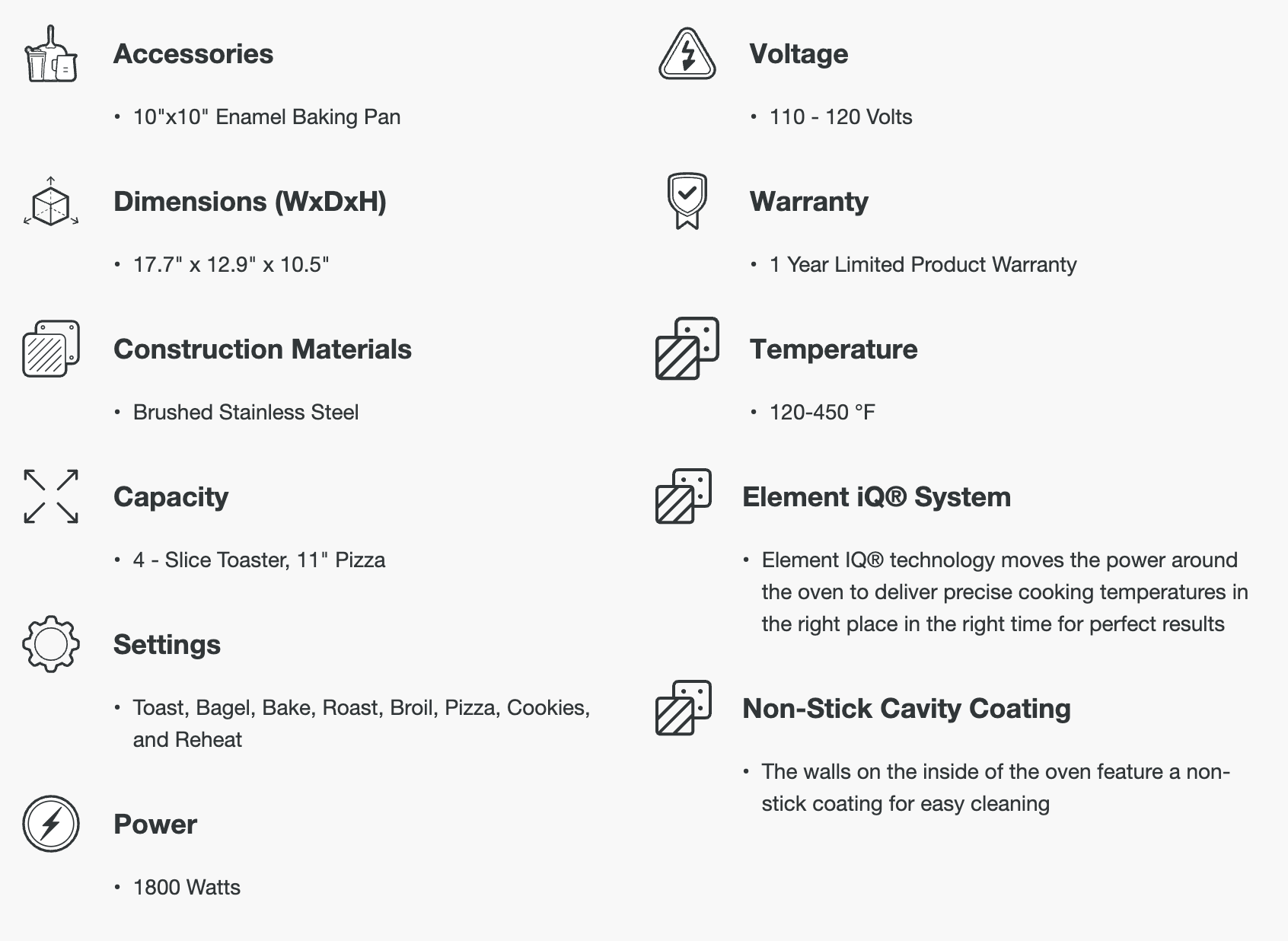Click the Warranty shield checkmark icon
Viewport: 1288px width, 941px height.
coord(687,201)
